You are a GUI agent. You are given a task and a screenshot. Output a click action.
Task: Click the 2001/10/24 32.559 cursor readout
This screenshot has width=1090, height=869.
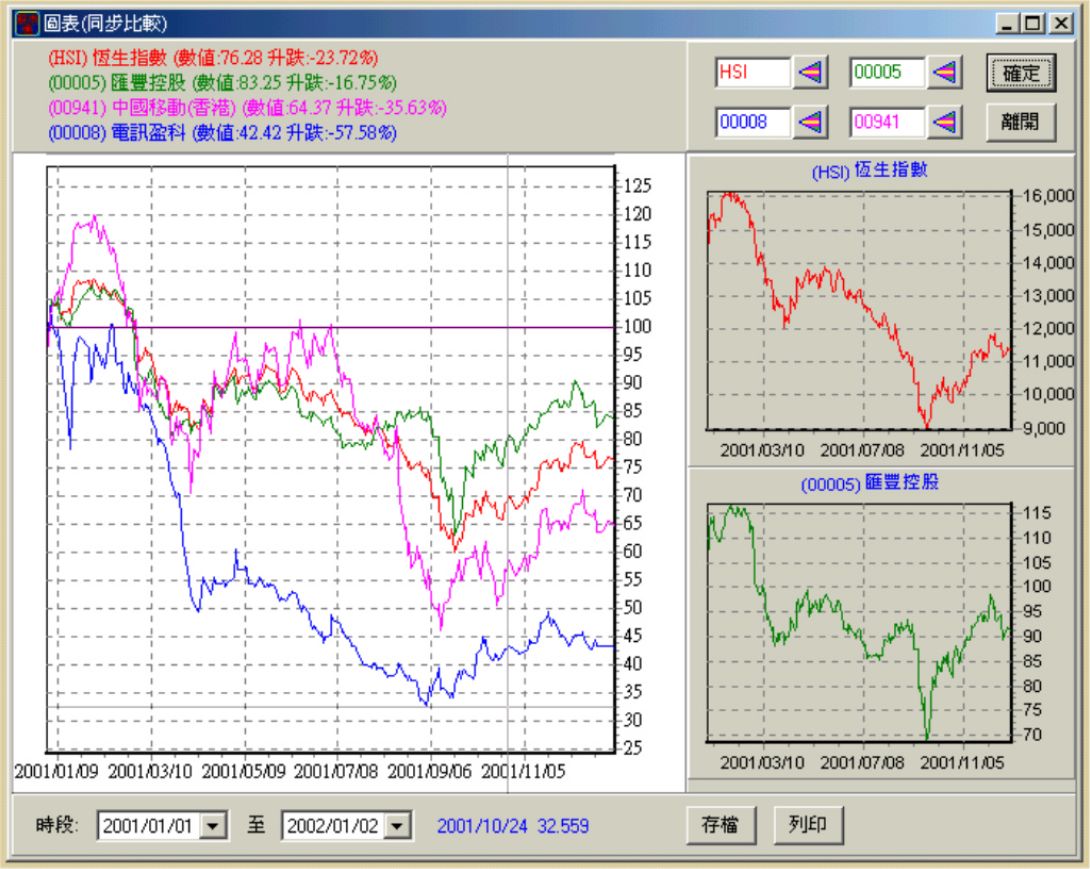pos(513,826)
